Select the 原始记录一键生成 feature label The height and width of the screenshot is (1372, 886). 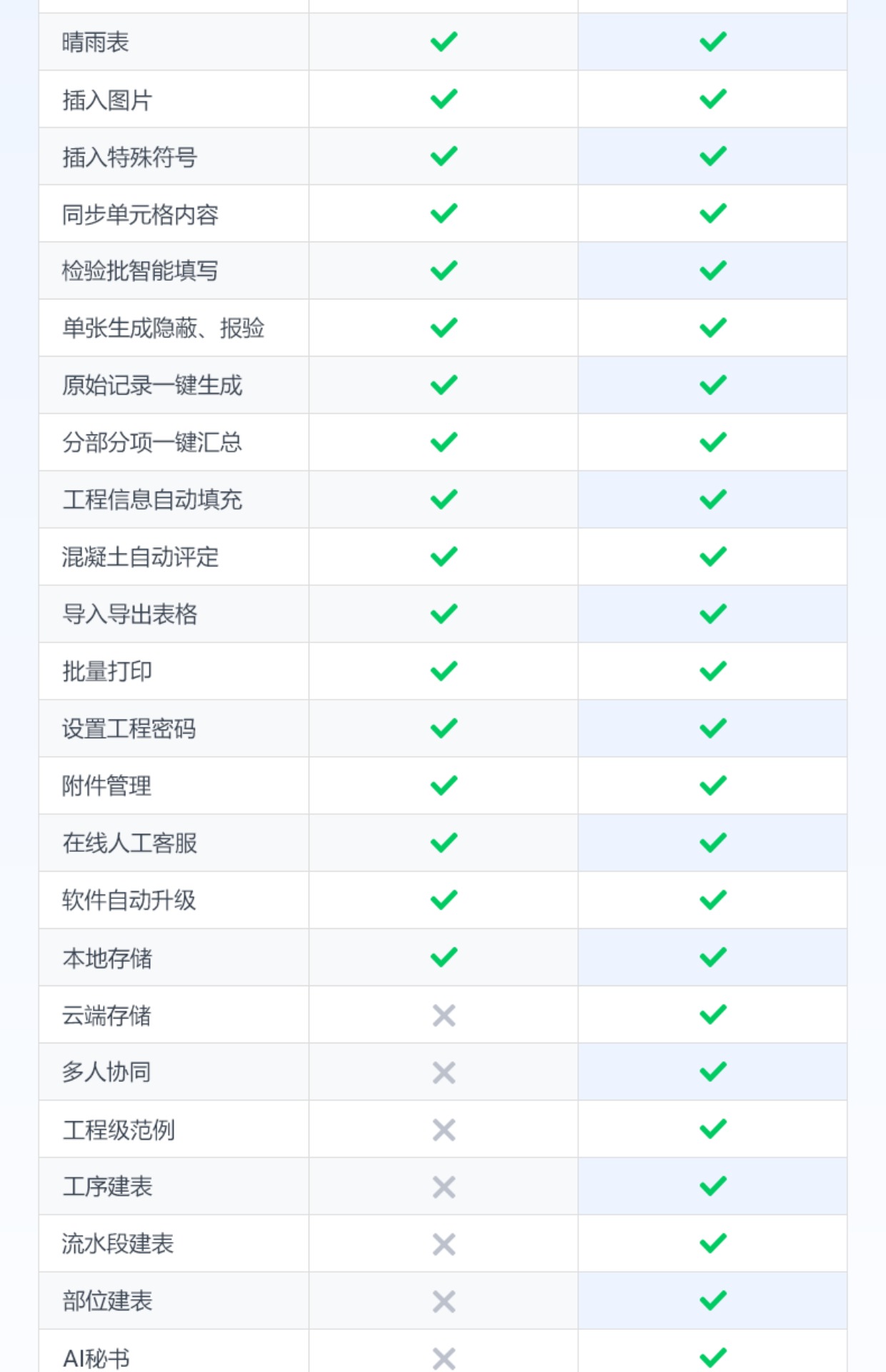(152, 385)
